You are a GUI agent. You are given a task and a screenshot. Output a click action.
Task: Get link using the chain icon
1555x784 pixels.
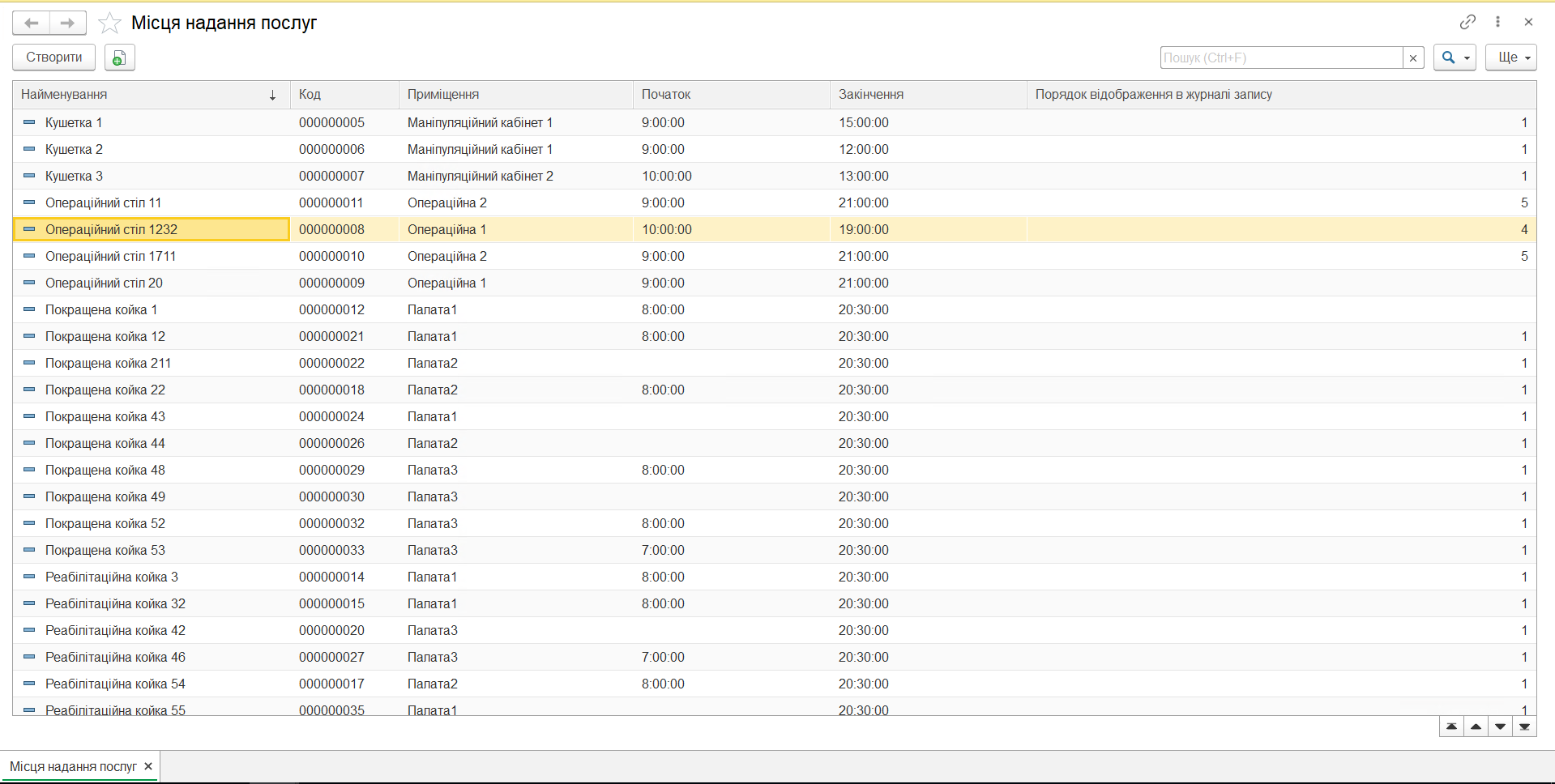(x=1467, y=22)
